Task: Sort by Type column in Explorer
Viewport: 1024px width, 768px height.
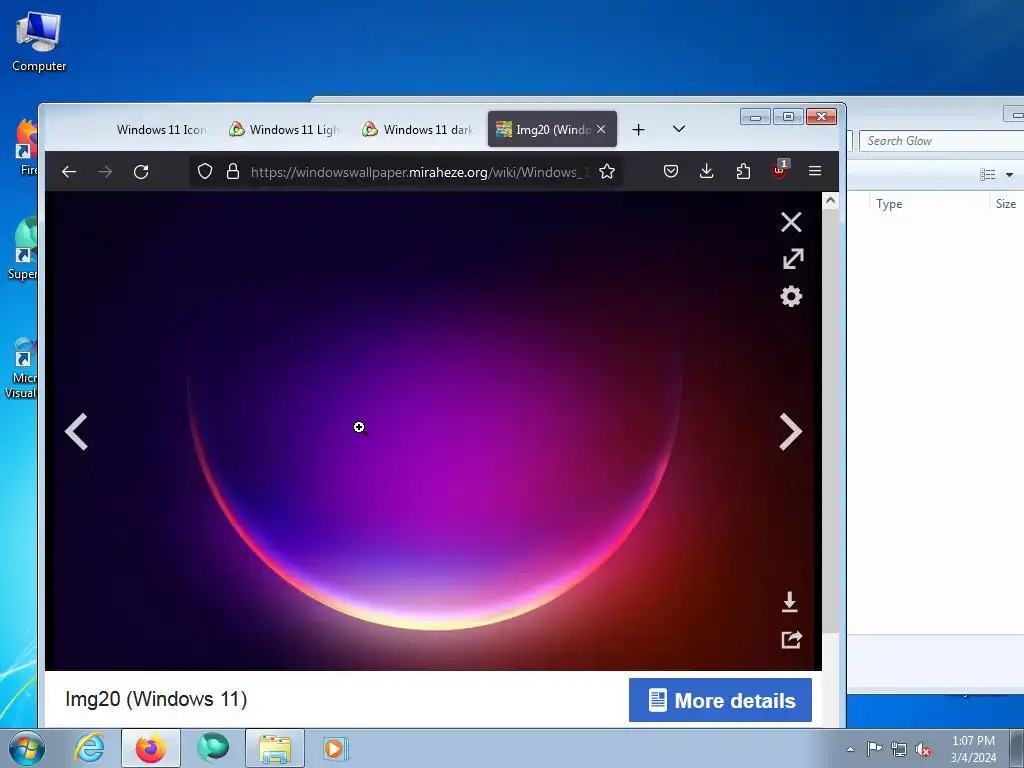Action: point(889,204)
